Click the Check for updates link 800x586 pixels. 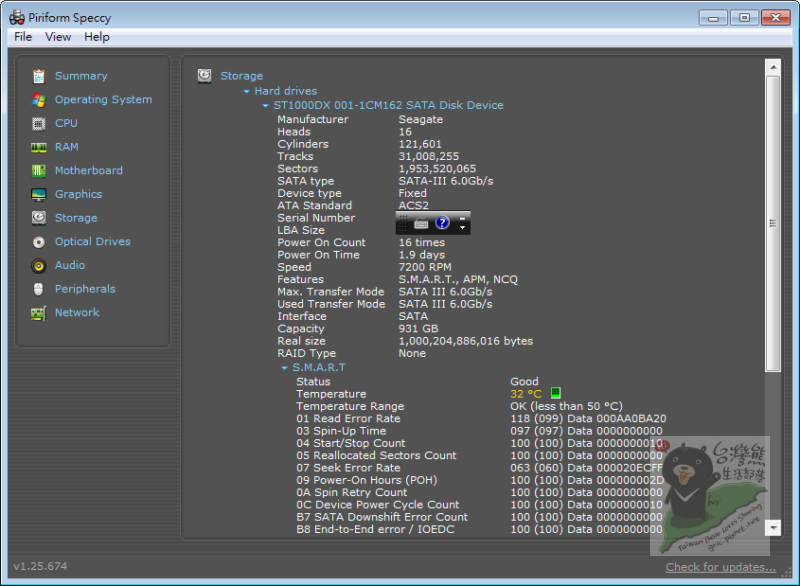720,567
